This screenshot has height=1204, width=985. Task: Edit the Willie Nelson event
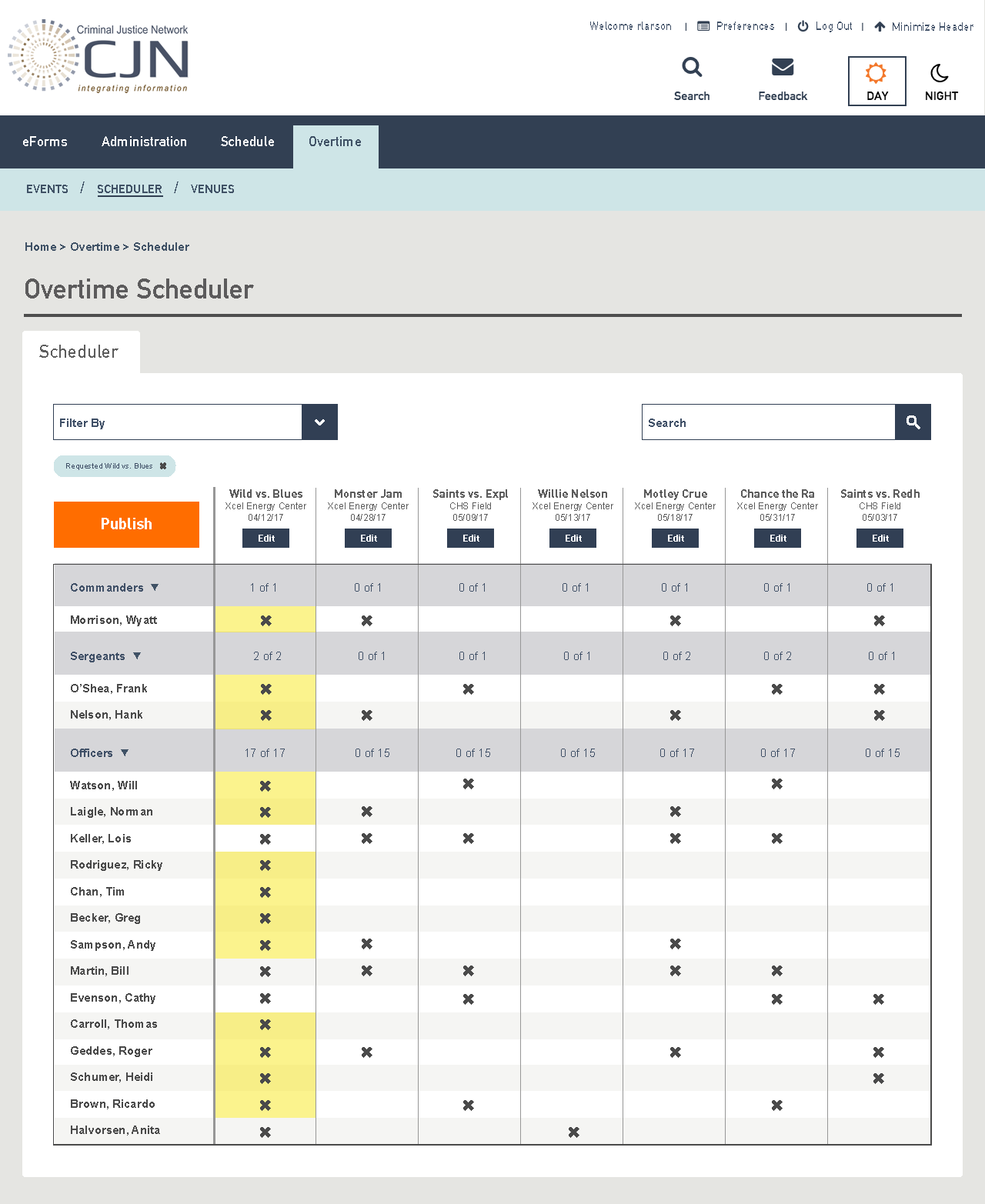(x=573, y=539)
